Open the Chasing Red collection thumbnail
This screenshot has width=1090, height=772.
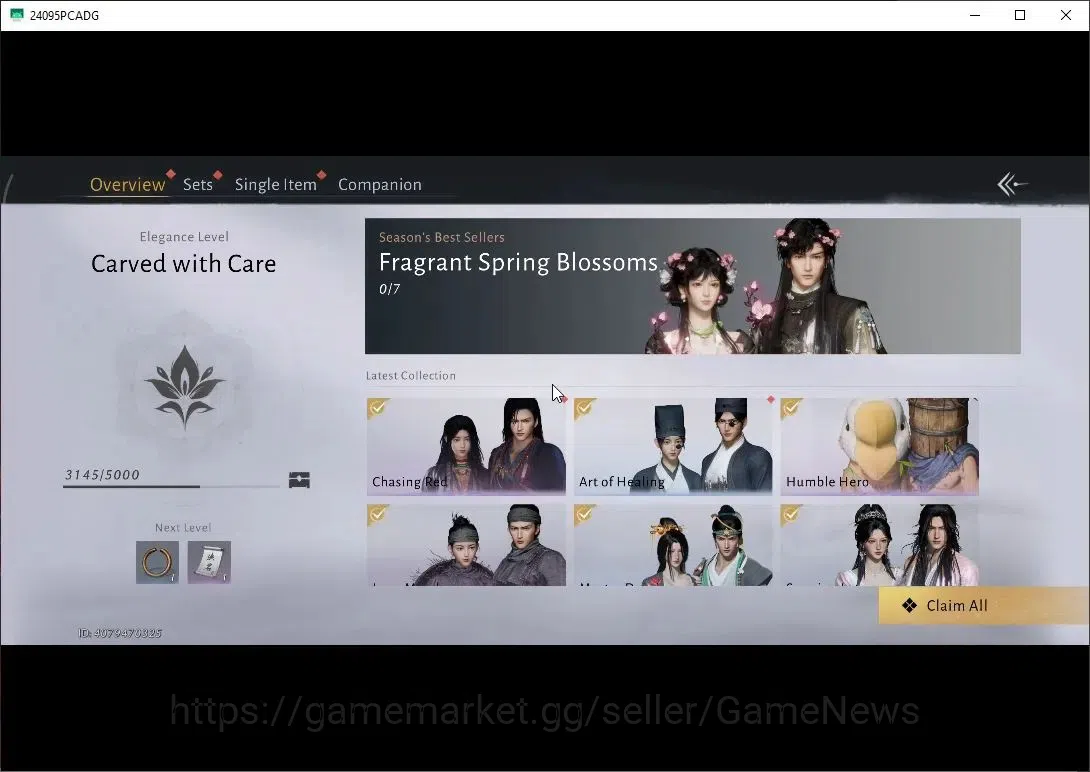coord(466,446)
